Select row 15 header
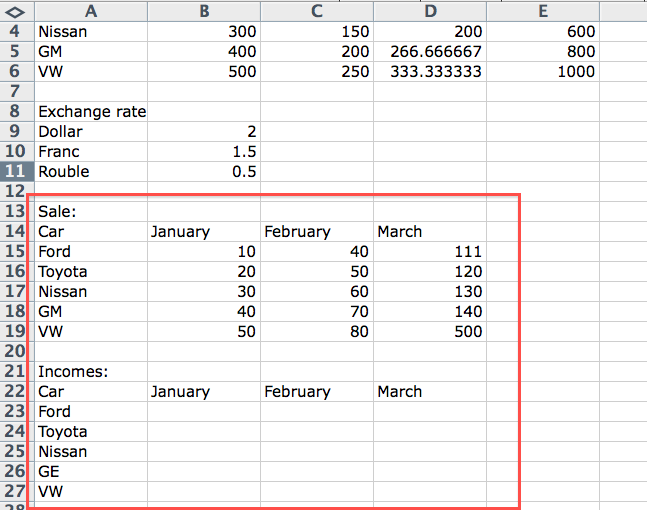 point(17,251)
